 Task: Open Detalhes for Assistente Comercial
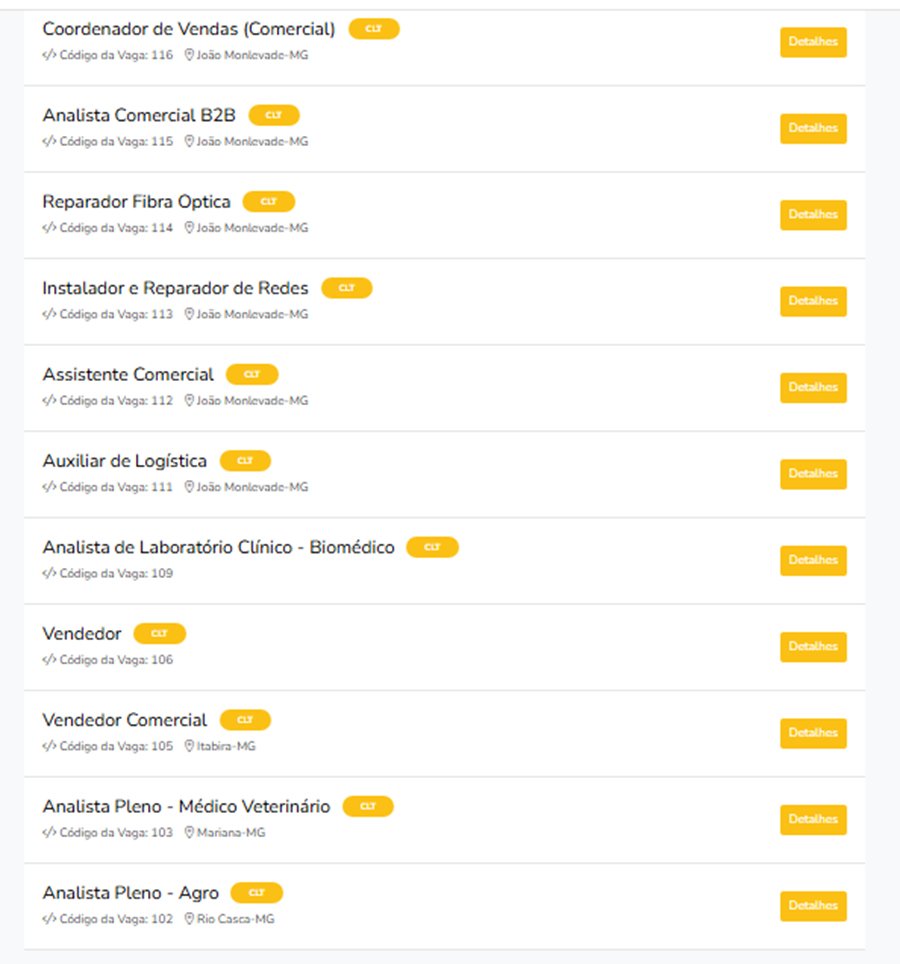pos(813,387)
